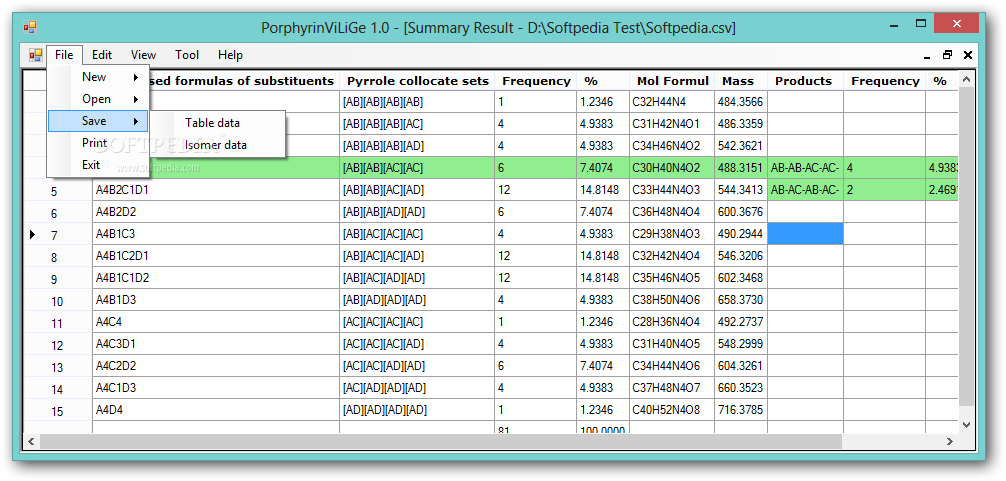Click the Products column header
This screenshot has width=1006, height=481.
click(x=805, y=81)
